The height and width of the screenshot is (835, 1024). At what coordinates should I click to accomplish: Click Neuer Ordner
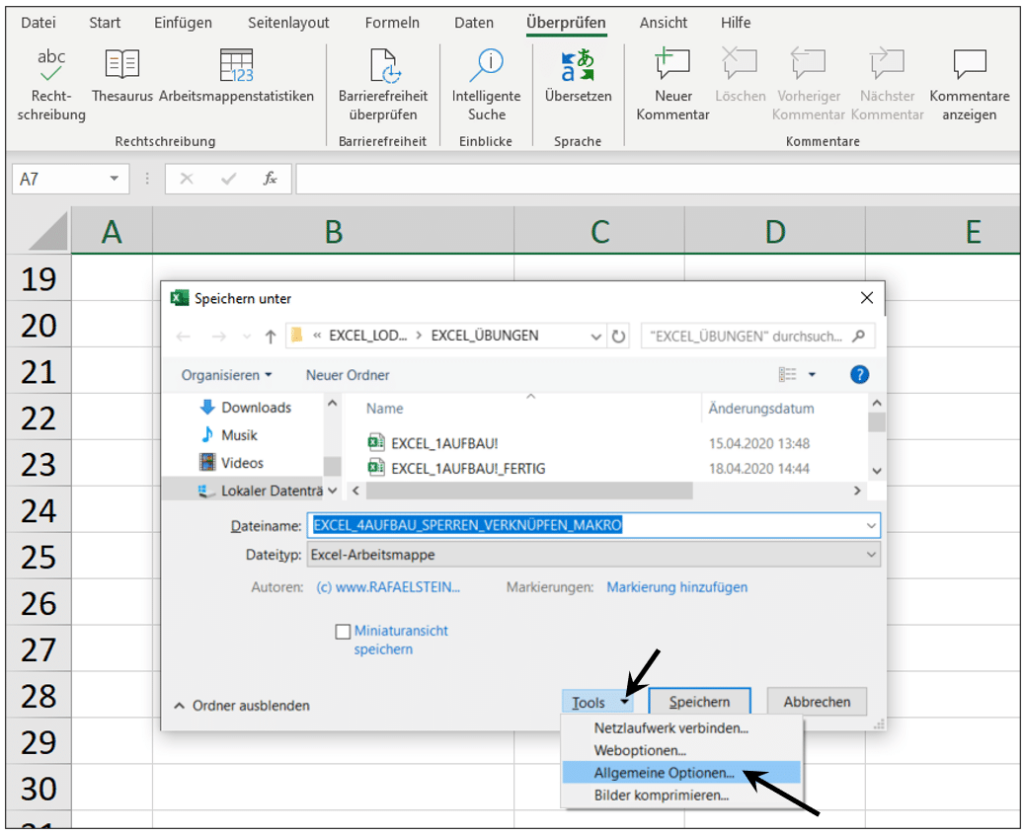[x=348, y=375]
